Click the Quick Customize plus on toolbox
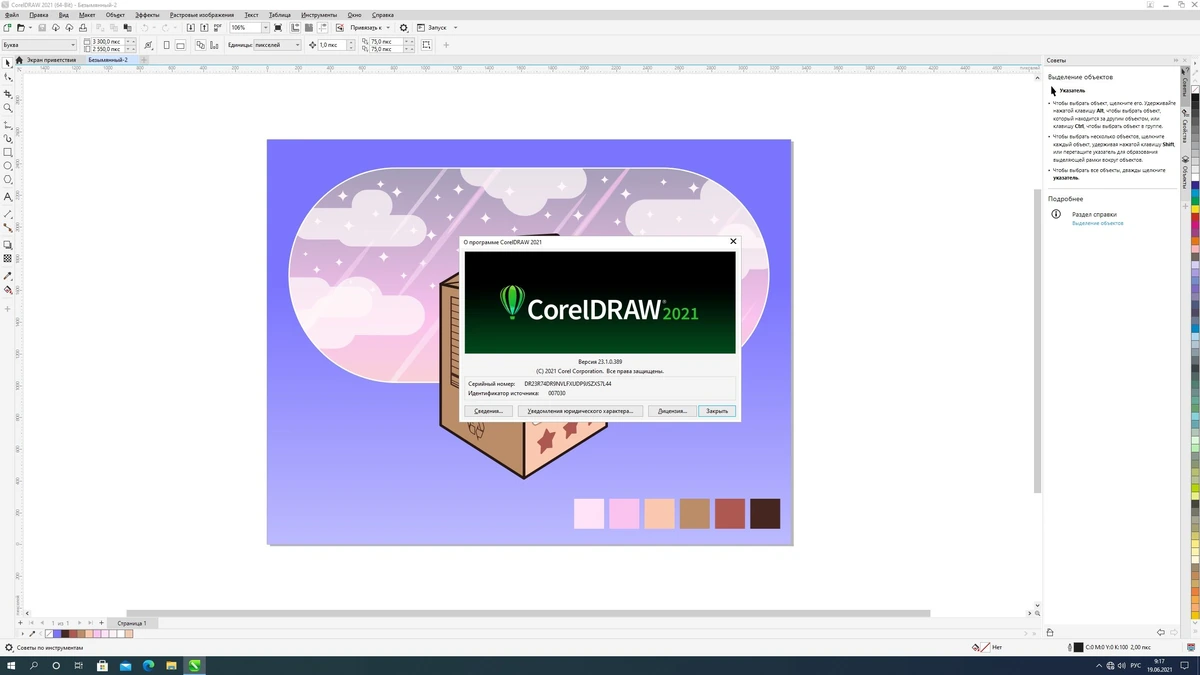 pyautogui.click(x=8, y=308)
